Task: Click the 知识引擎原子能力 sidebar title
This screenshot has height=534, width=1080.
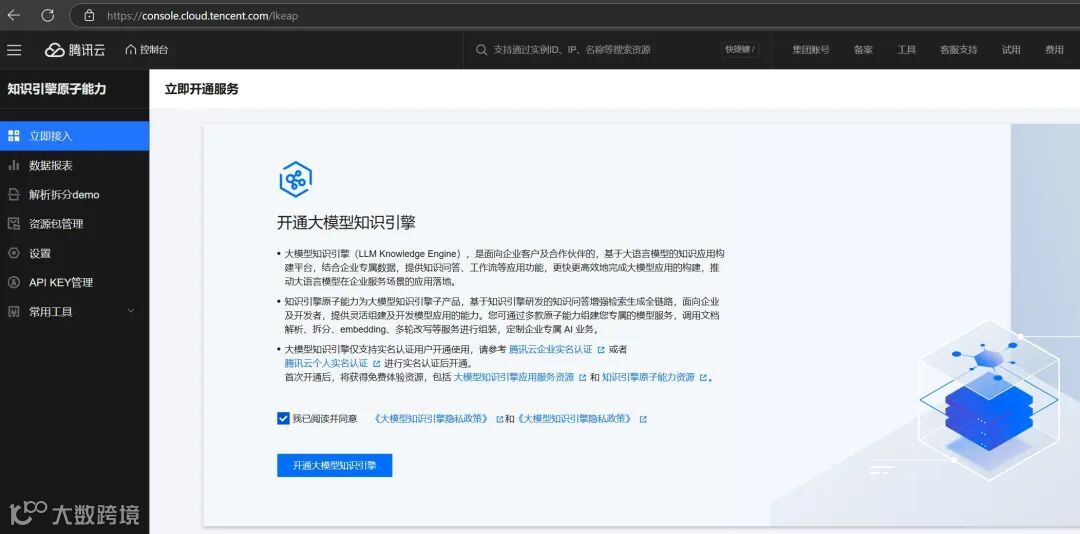Action: tap(57, 89)
